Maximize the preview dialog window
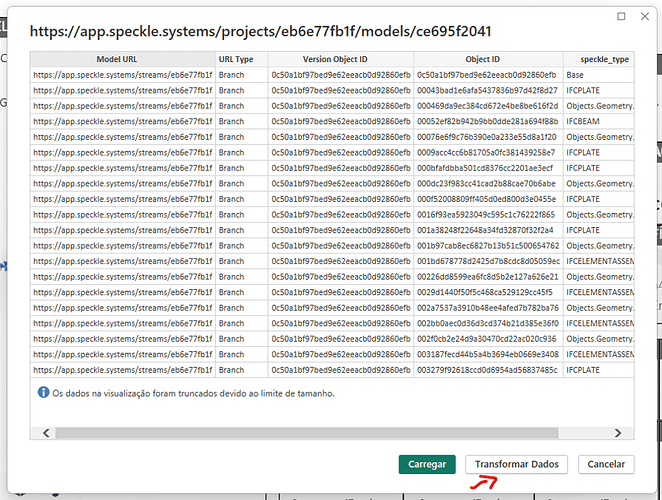Viewport: 662px width, 500px height. (621, 16)
